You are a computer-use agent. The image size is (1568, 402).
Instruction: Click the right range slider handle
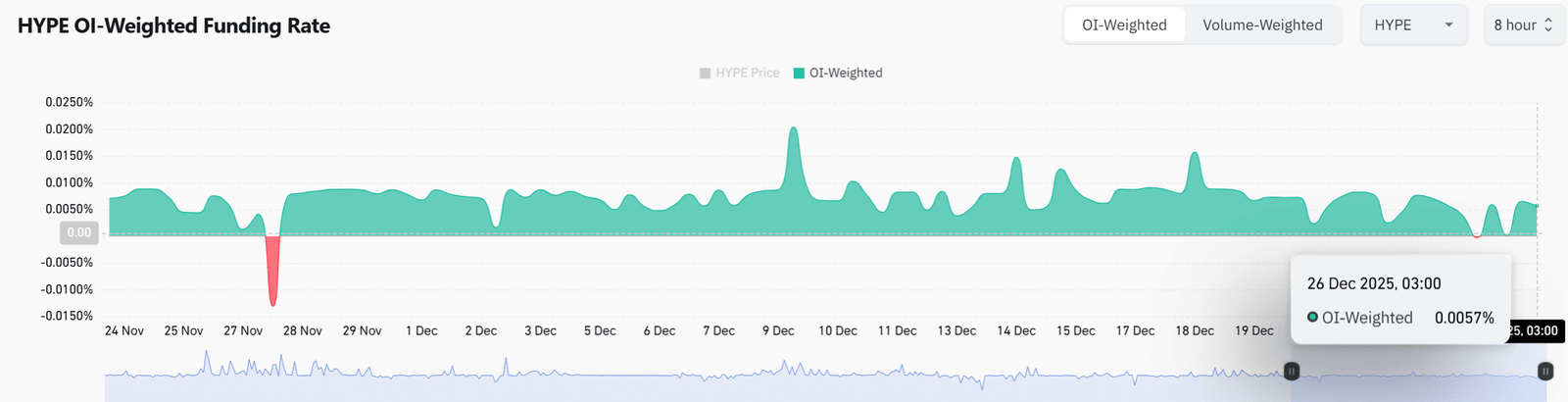[x=1545, y=372]
